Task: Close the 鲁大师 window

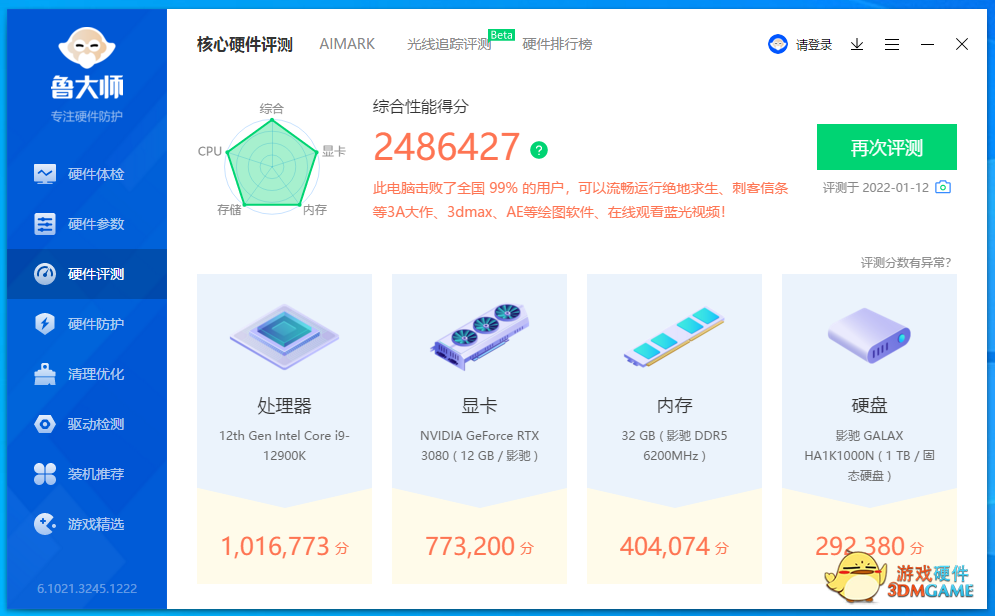Action: [962, 44]
